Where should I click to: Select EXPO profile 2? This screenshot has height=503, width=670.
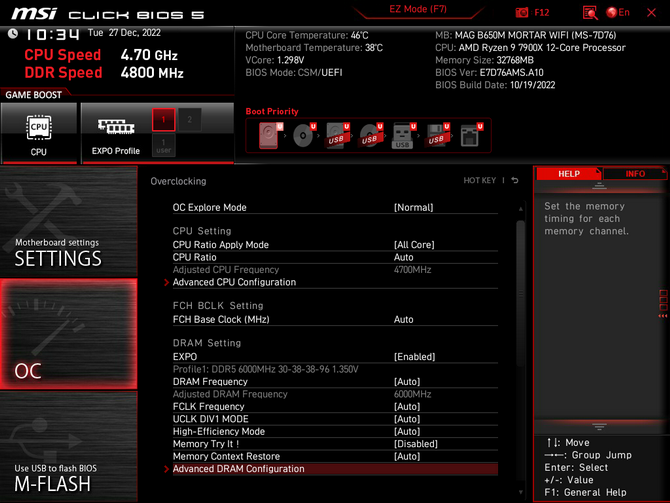189,120
